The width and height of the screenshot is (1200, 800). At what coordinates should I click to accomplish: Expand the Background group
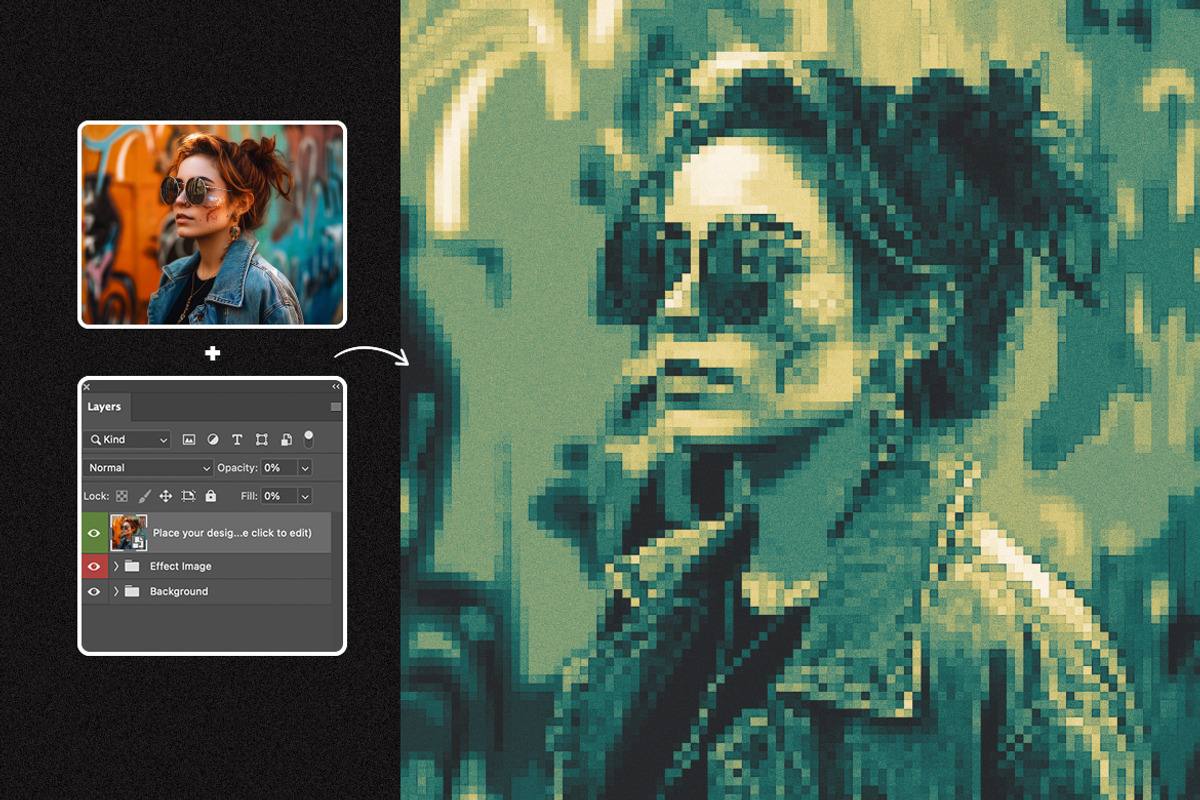[116, 592]
